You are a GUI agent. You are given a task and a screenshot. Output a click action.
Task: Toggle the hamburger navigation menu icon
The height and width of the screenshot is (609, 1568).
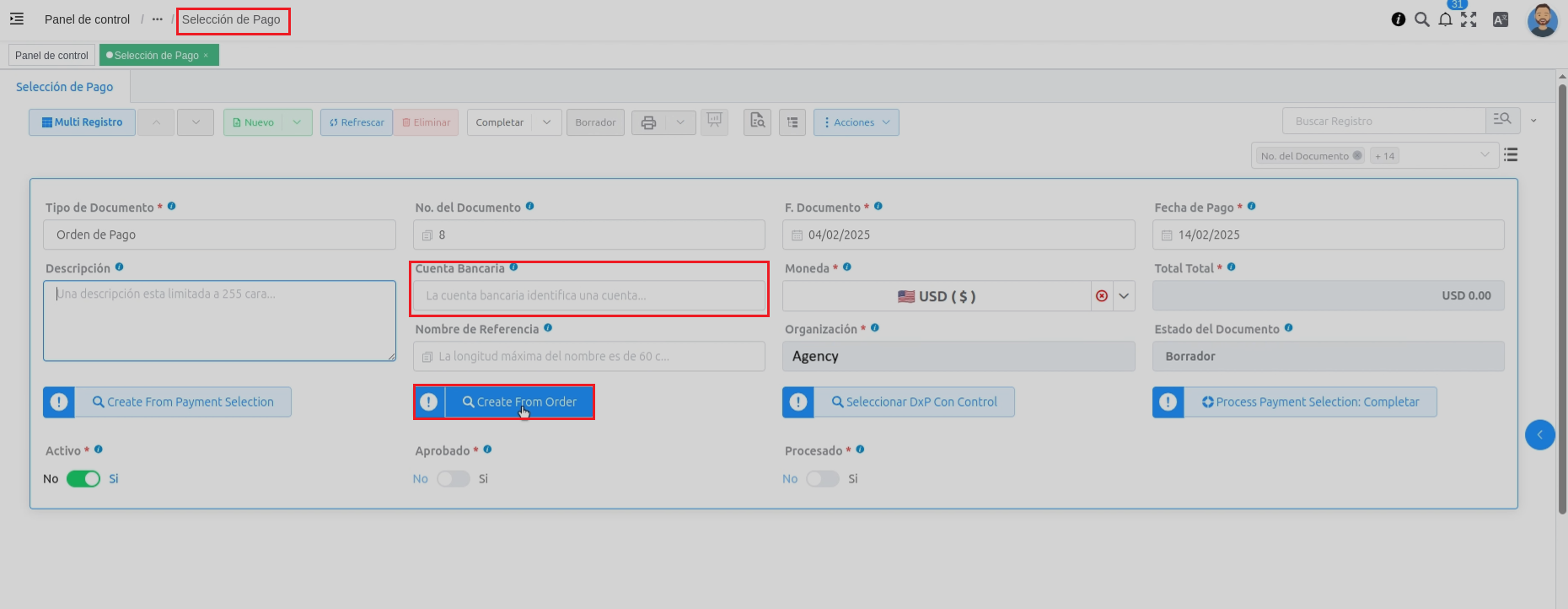pyautogui.click(x=17, y=19)
